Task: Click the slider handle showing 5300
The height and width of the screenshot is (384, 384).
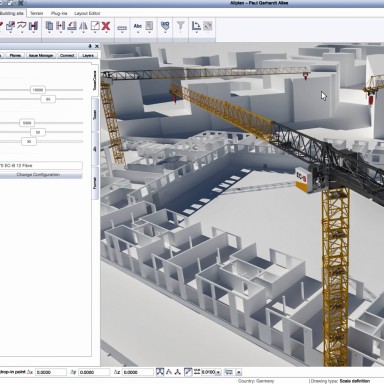Action: click(x=27, y=123)
